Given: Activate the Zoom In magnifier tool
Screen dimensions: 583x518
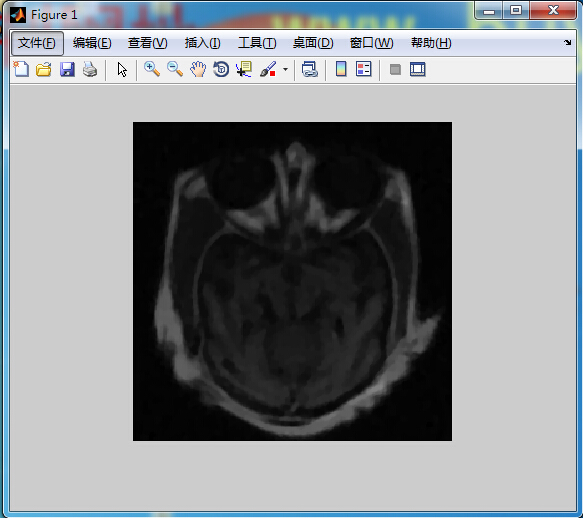Looking at the screenshot, I should click(152, 69).
